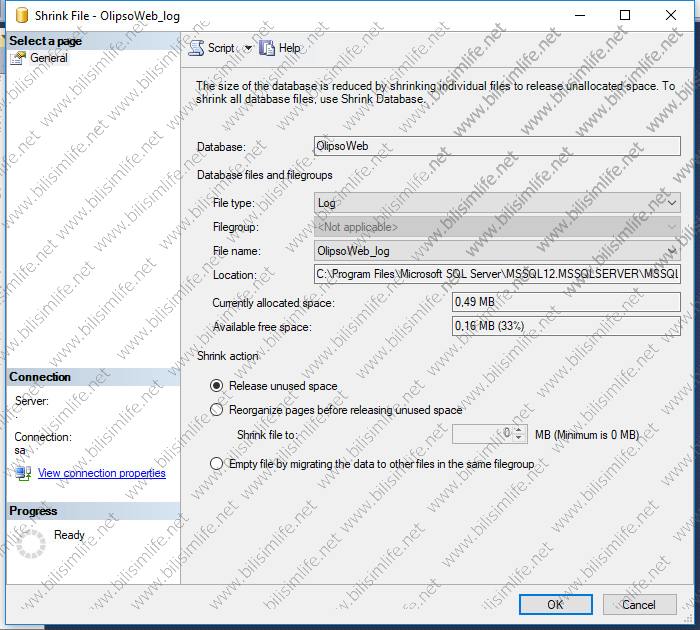The height and width of the screenshot is (630, 700).
Task: Click the Help label in toolbar
Action: [290, 48]
